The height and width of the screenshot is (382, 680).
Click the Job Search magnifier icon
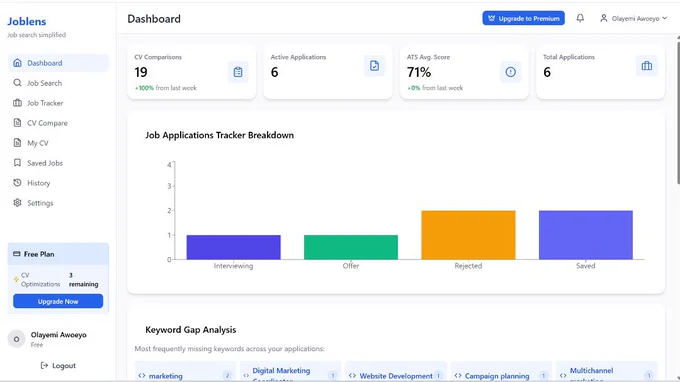click(x=17, y=82)
